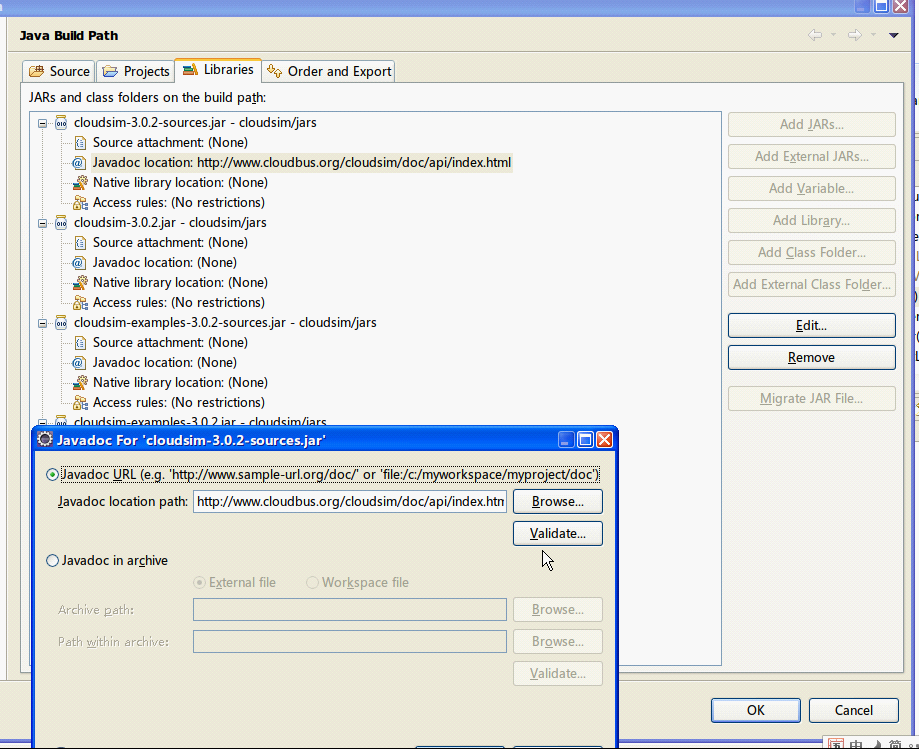The height and width of the screenshot is (749, 919).
Task: Click the Cancel button in Java Build Path
Action: click(x=853, y=710)
